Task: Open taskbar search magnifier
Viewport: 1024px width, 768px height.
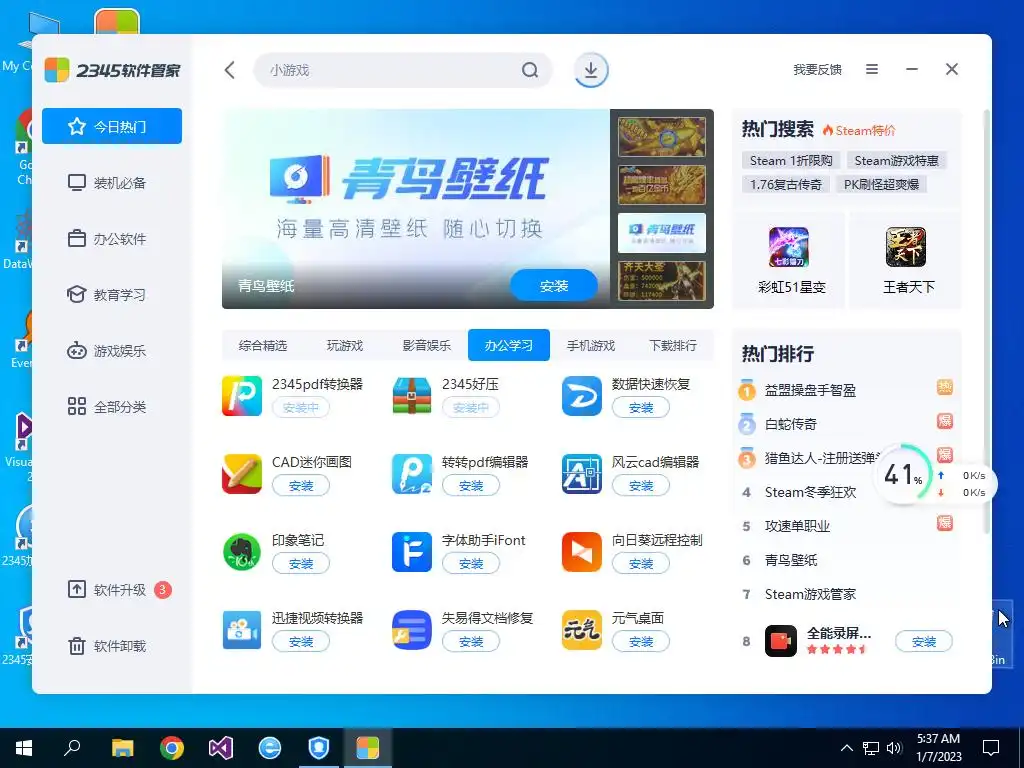Action: tap(72, 747)
